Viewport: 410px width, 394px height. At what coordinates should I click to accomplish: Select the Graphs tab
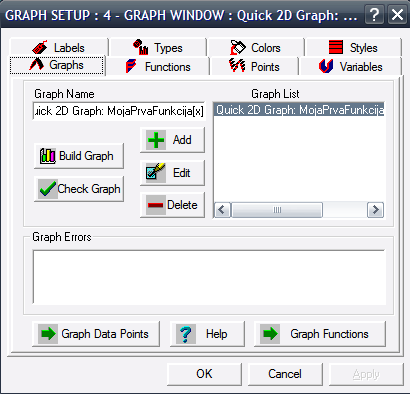coord(57,65)
